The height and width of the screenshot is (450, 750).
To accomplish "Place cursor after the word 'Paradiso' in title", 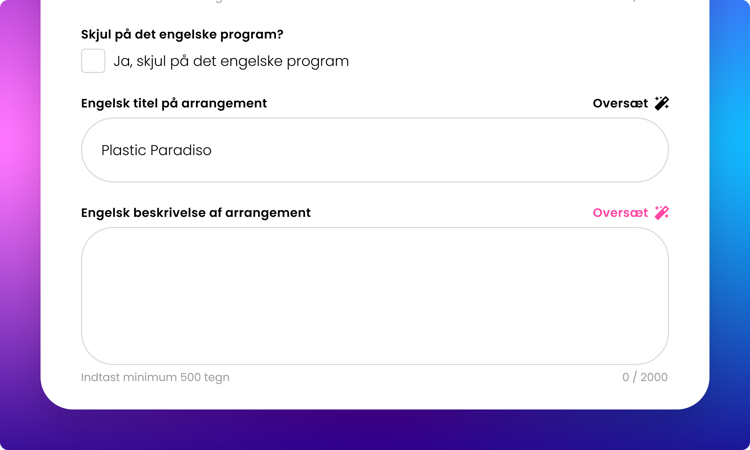I will pos(213,150).
